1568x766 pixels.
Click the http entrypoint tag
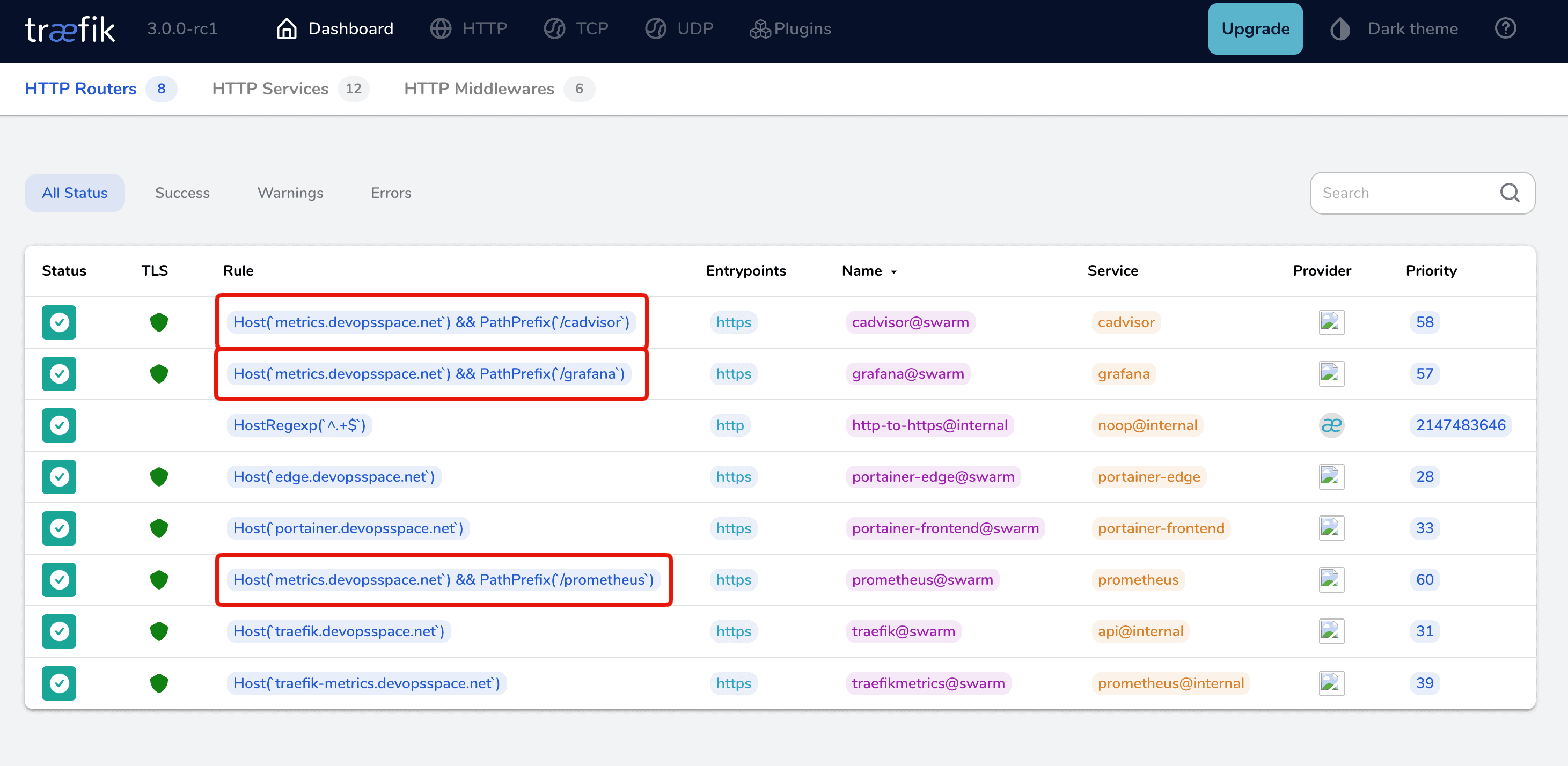pos(730,425)
